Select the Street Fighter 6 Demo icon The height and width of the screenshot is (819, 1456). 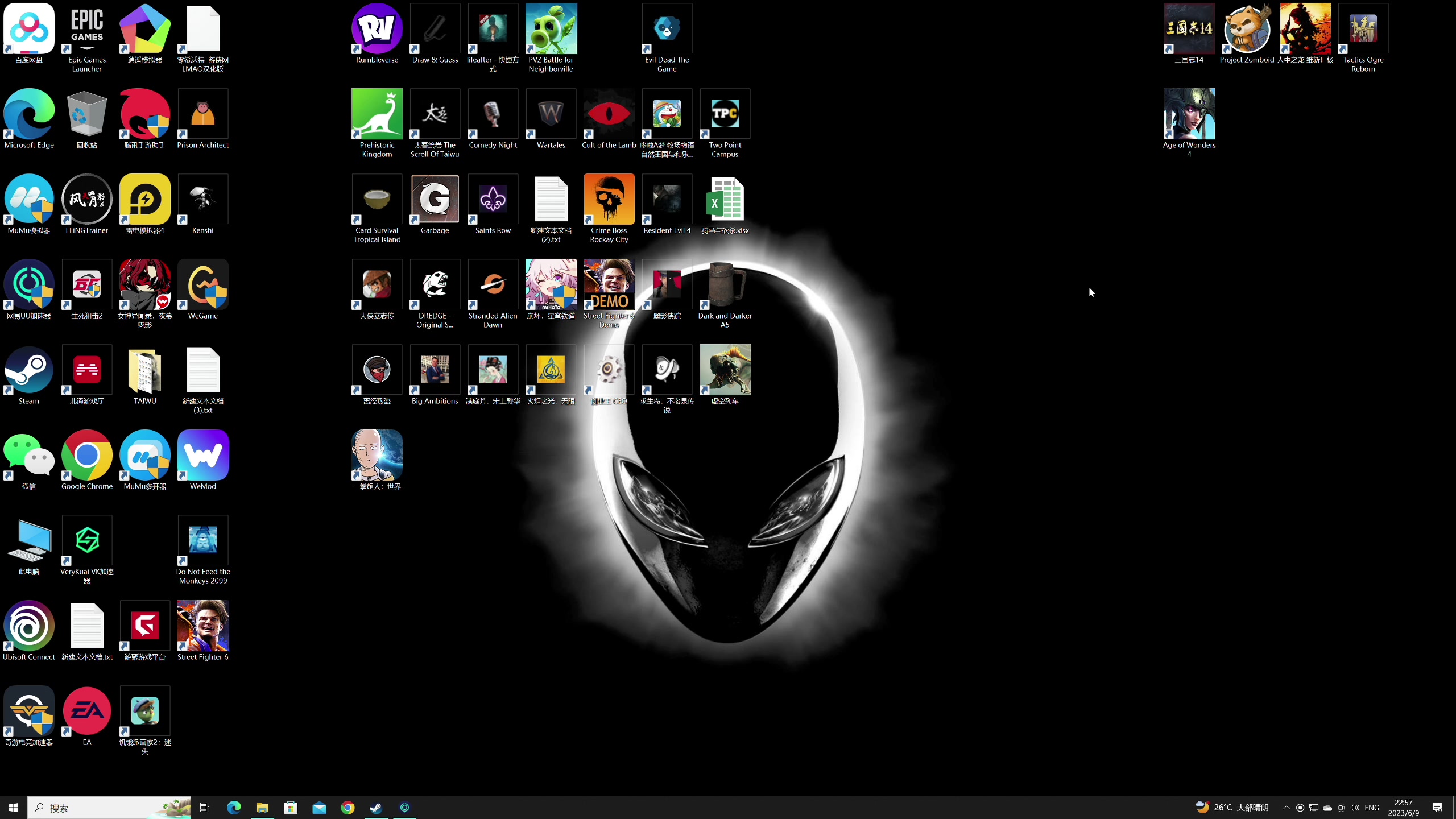pos(609,295)
